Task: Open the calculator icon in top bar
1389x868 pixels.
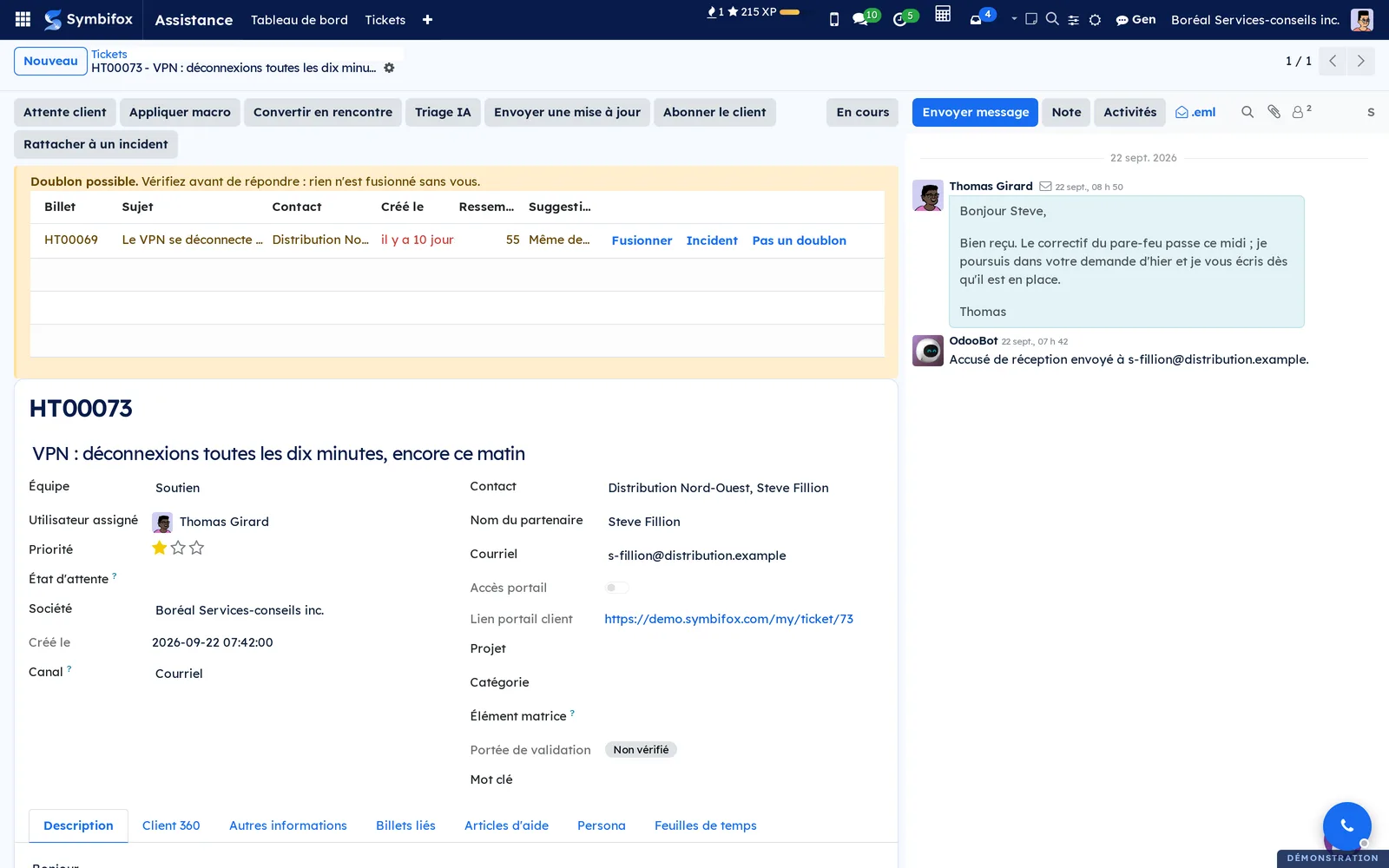Action: pyautogui.click(x=943, y=14)
